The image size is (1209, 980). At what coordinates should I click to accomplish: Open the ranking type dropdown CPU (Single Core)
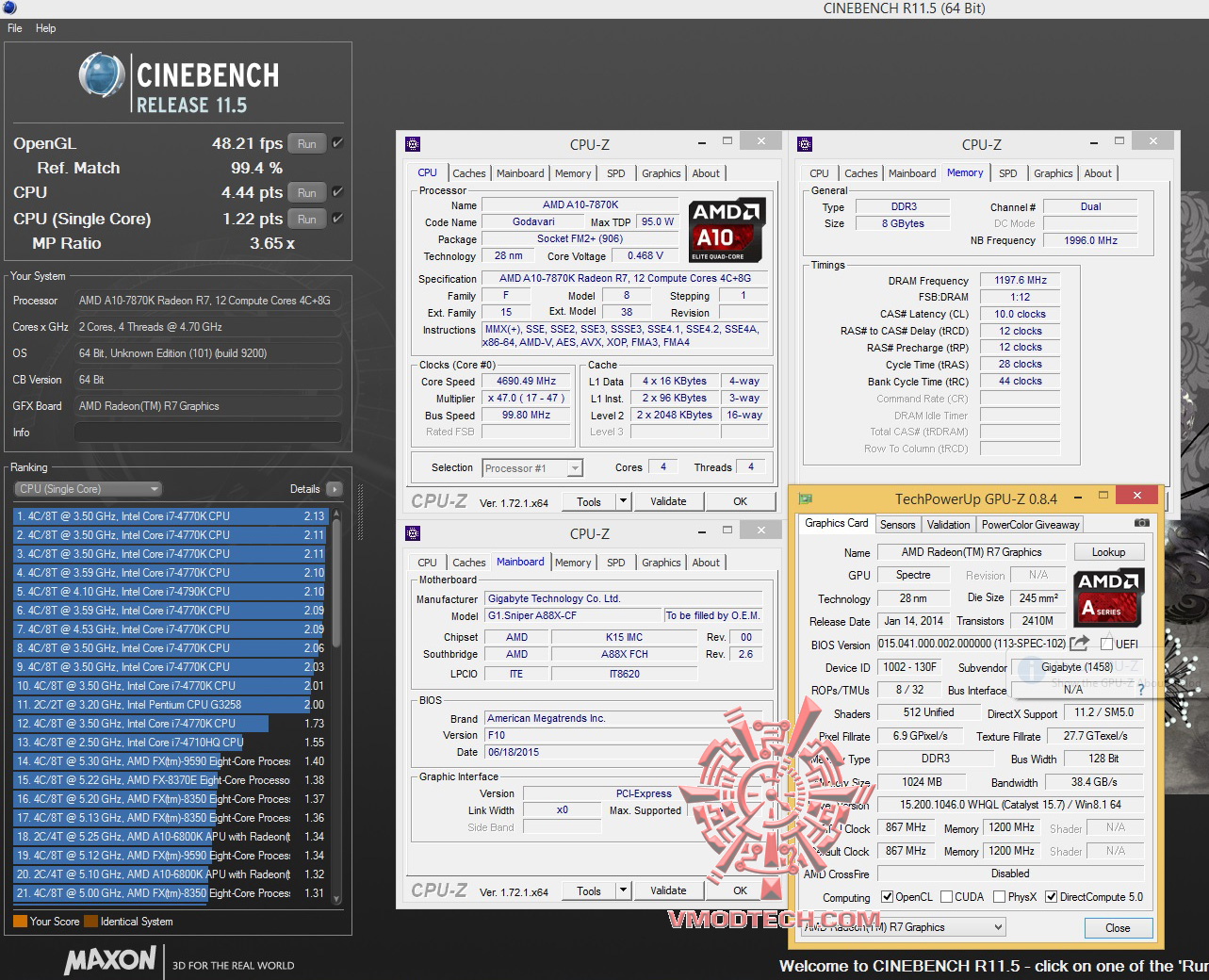click(88, 489)
